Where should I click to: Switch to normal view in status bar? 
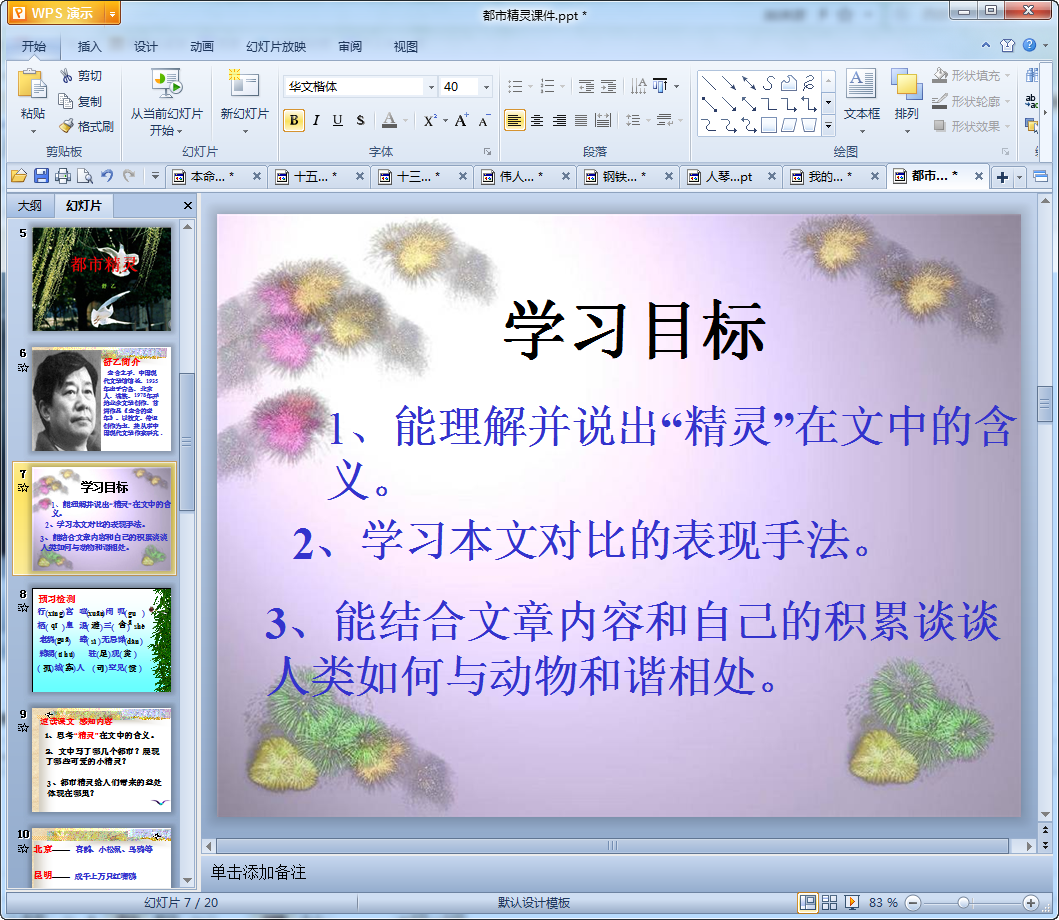click(x=807, y=902)
